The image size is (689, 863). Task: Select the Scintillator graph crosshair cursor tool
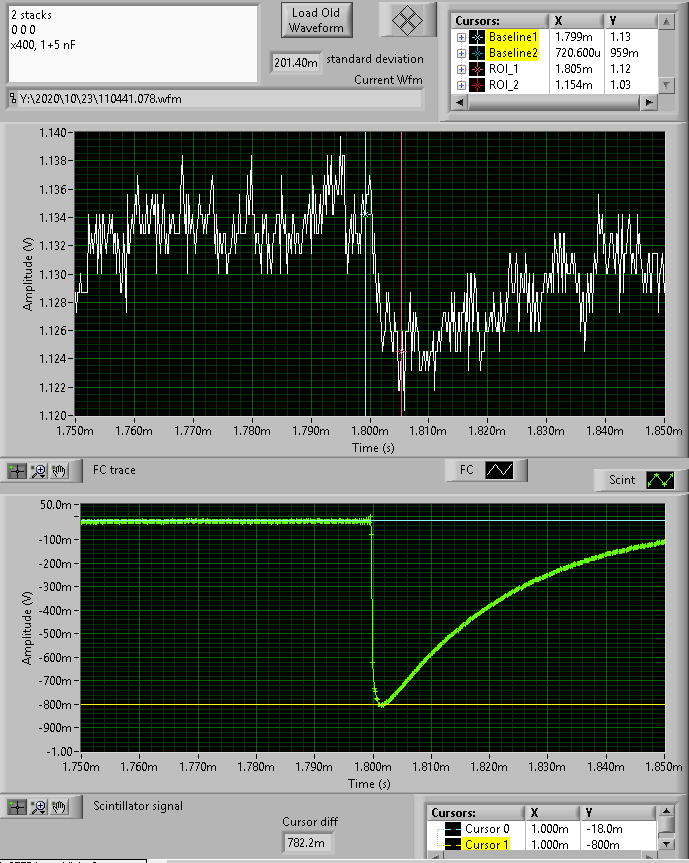17,807
